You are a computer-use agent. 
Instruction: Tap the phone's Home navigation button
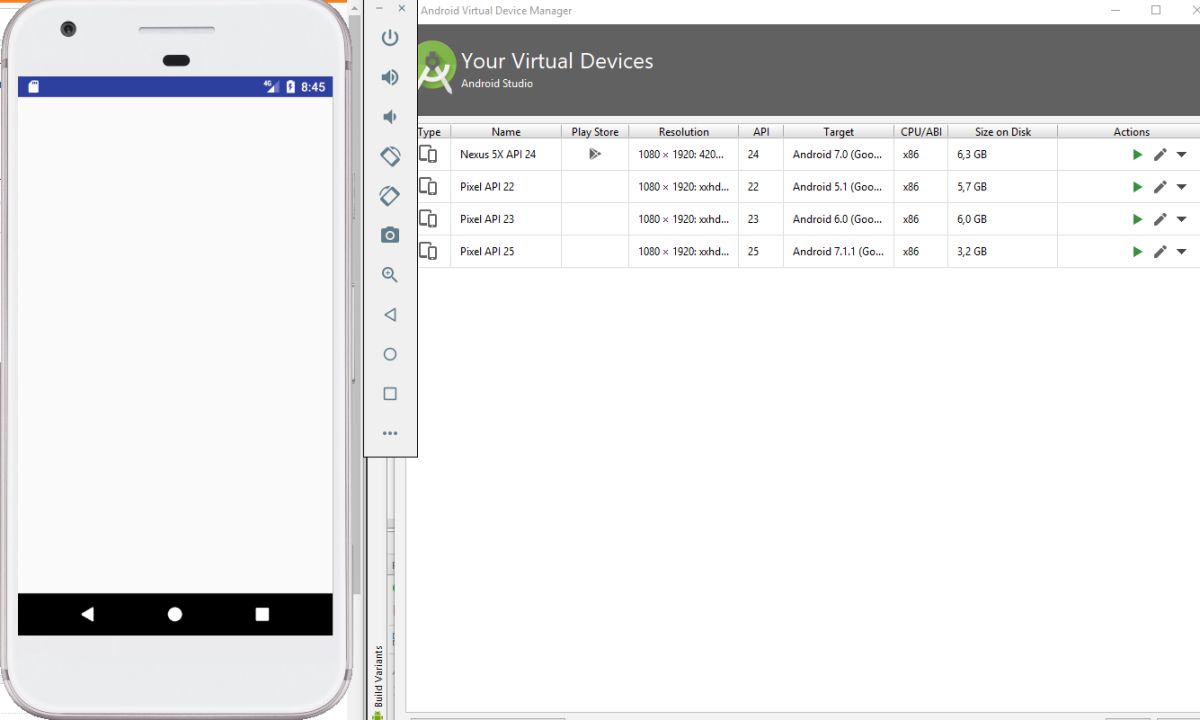coord(175,614)
